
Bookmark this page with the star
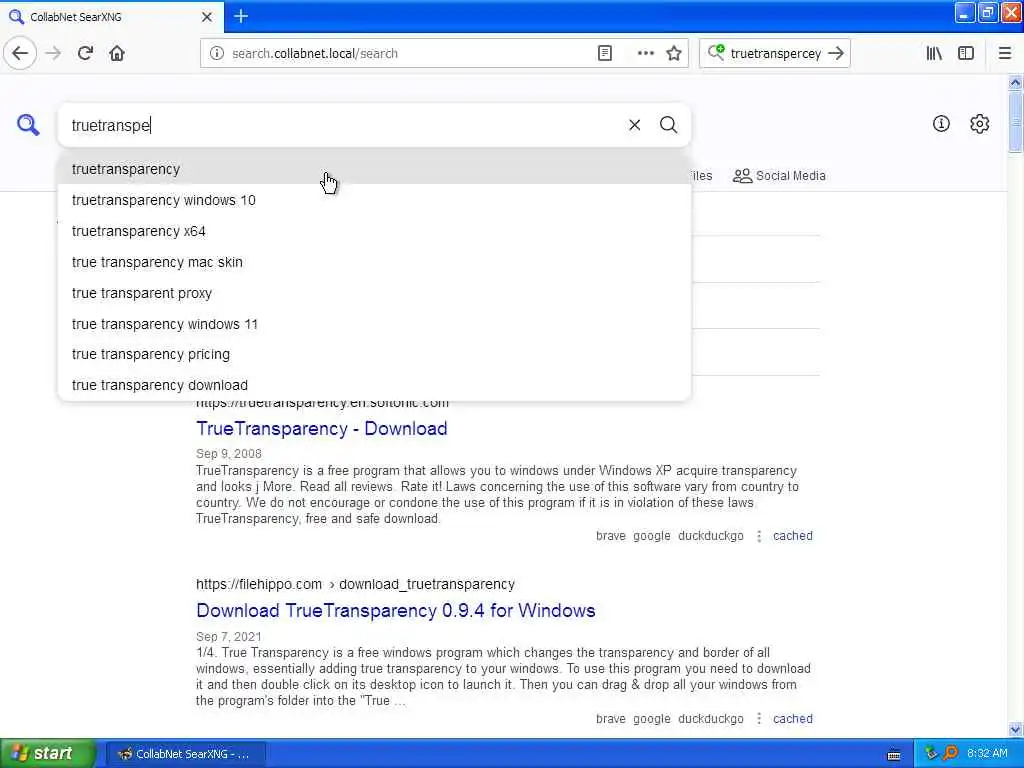point(674,53)
